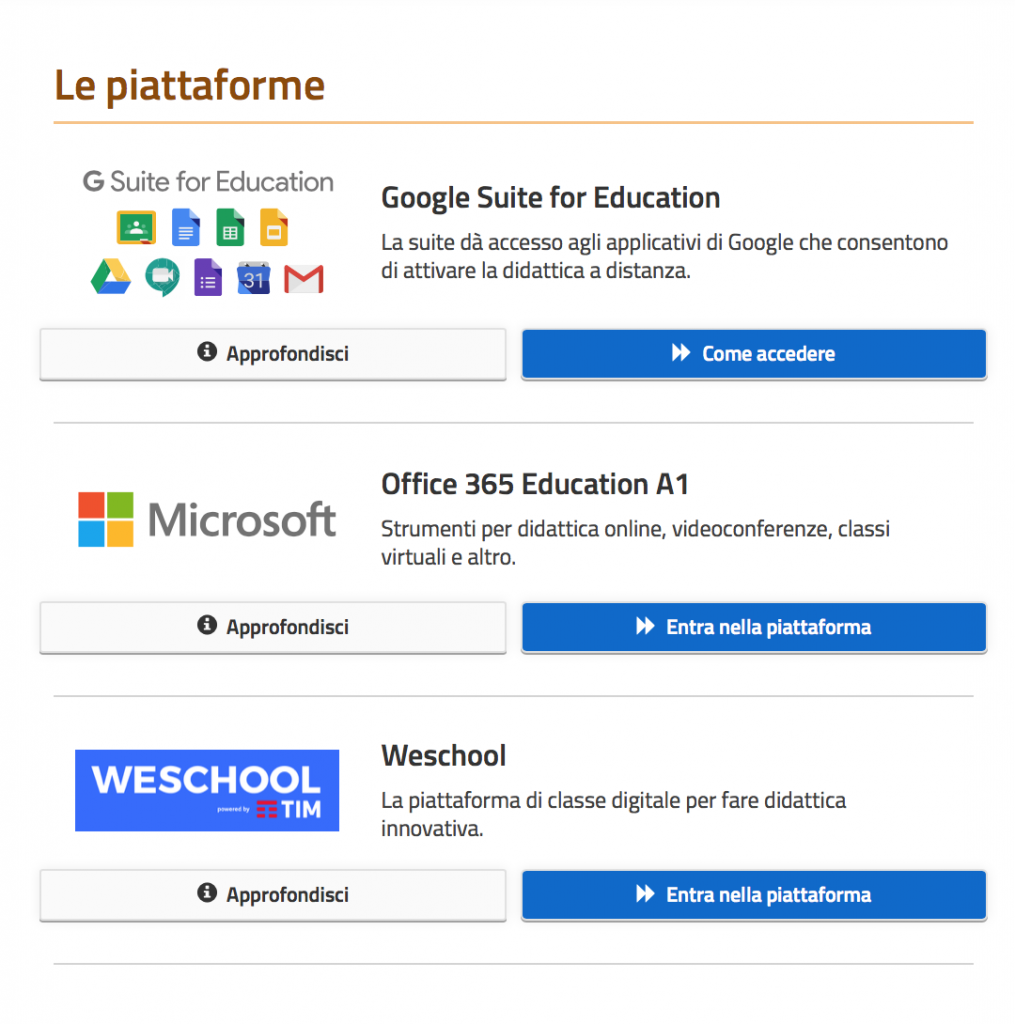Image resolution: width=1015 pixels, height=1024 pixels.
Task: Click the Google Sheets icon
Action: [x=230, y=227]
